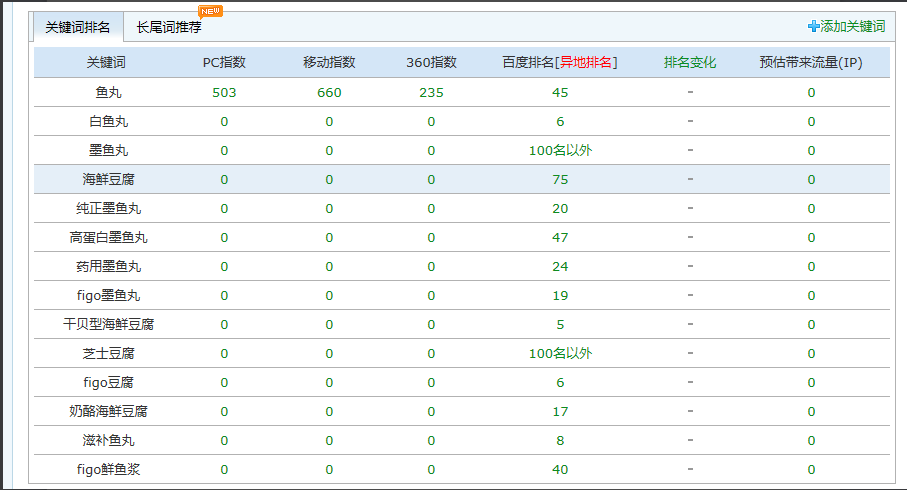Click the PC指数 value 503

[x=224, y=92]
